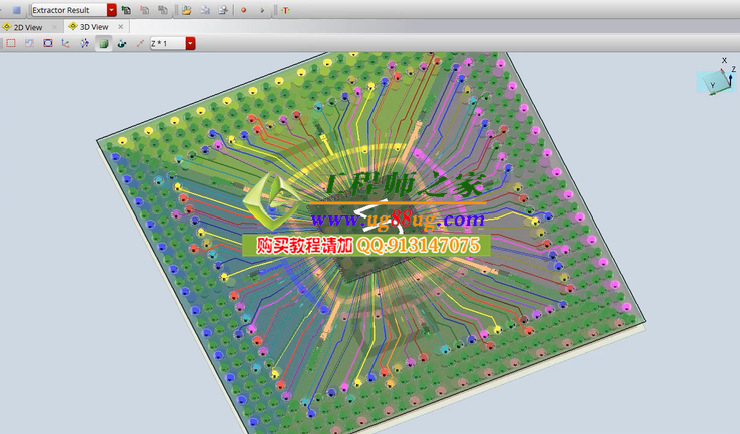
Task: Click the open folder icon in the top toolbar
Action: (186, 9)
